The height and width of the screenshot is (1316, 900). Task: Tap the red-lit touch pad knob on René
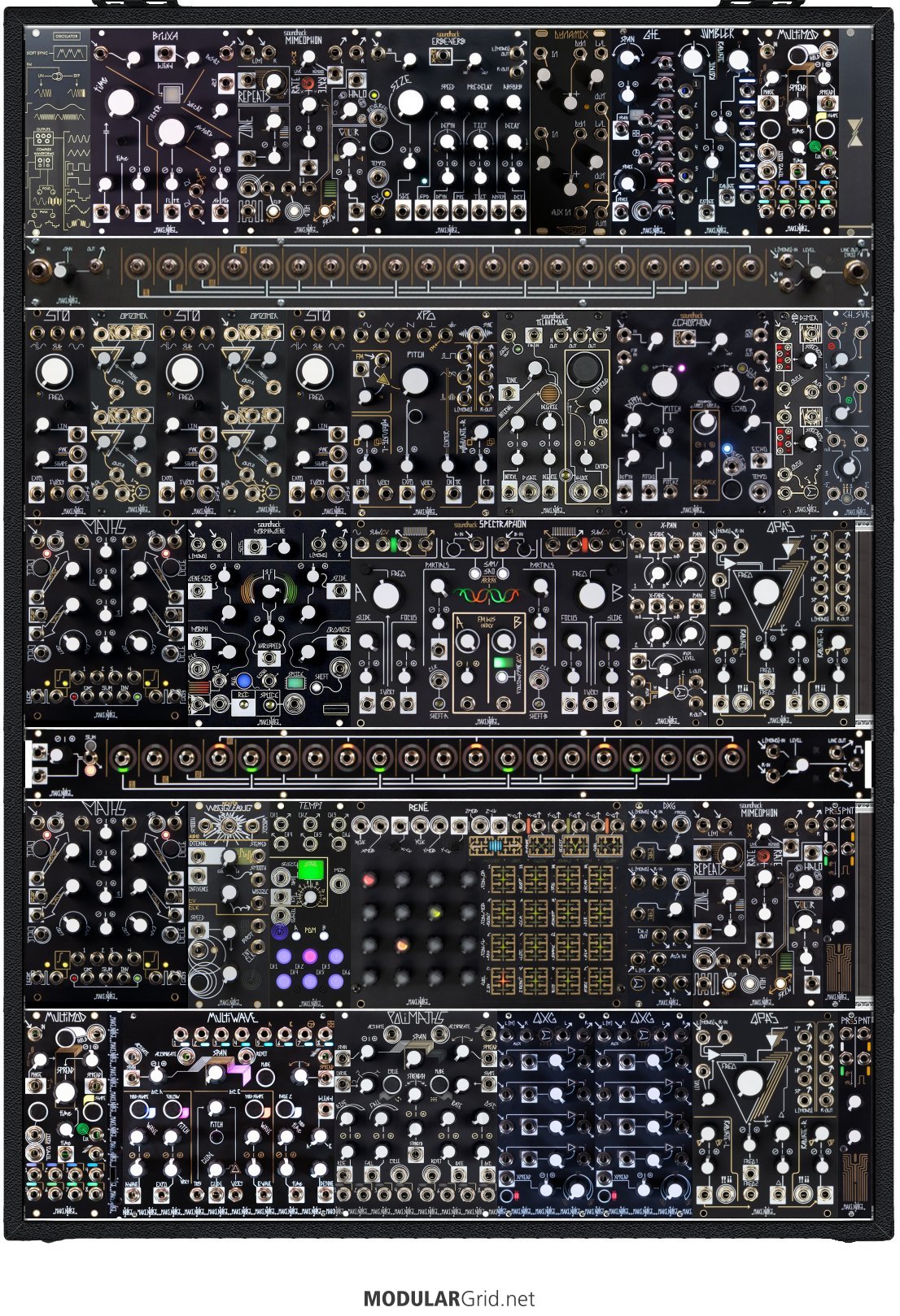369,881
